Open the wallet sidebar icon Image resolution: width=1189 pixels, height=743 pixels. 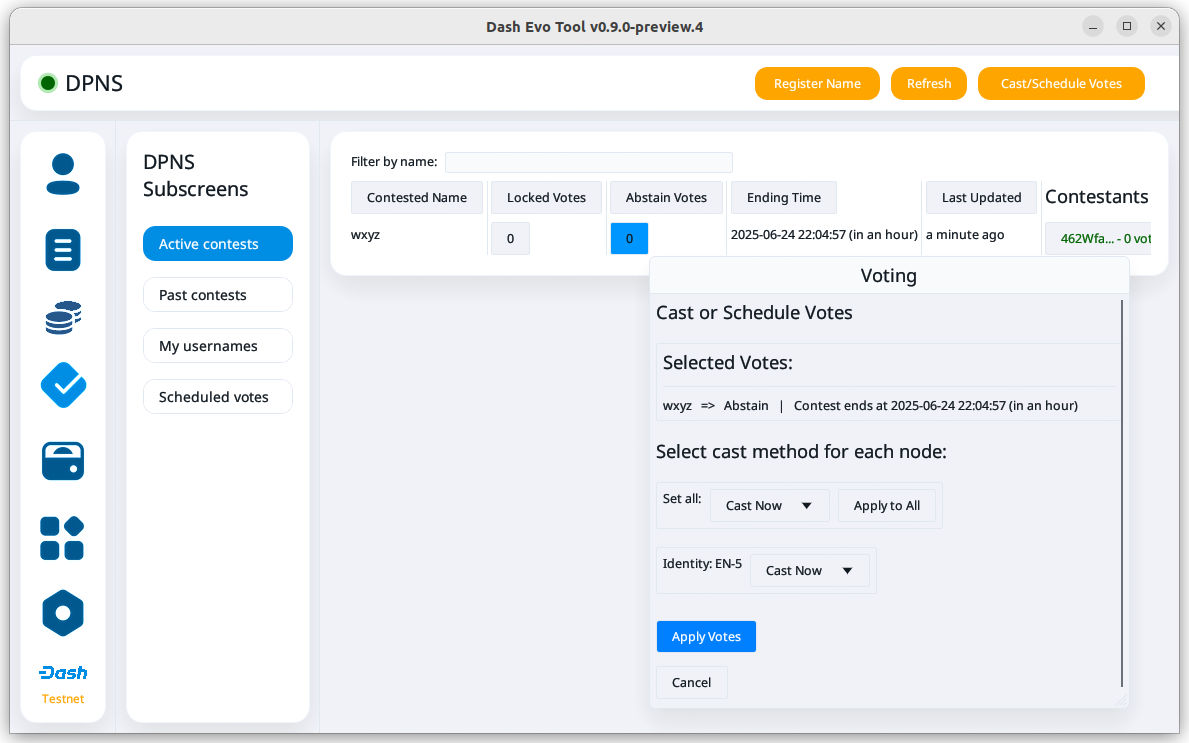(x=63, y=461)
